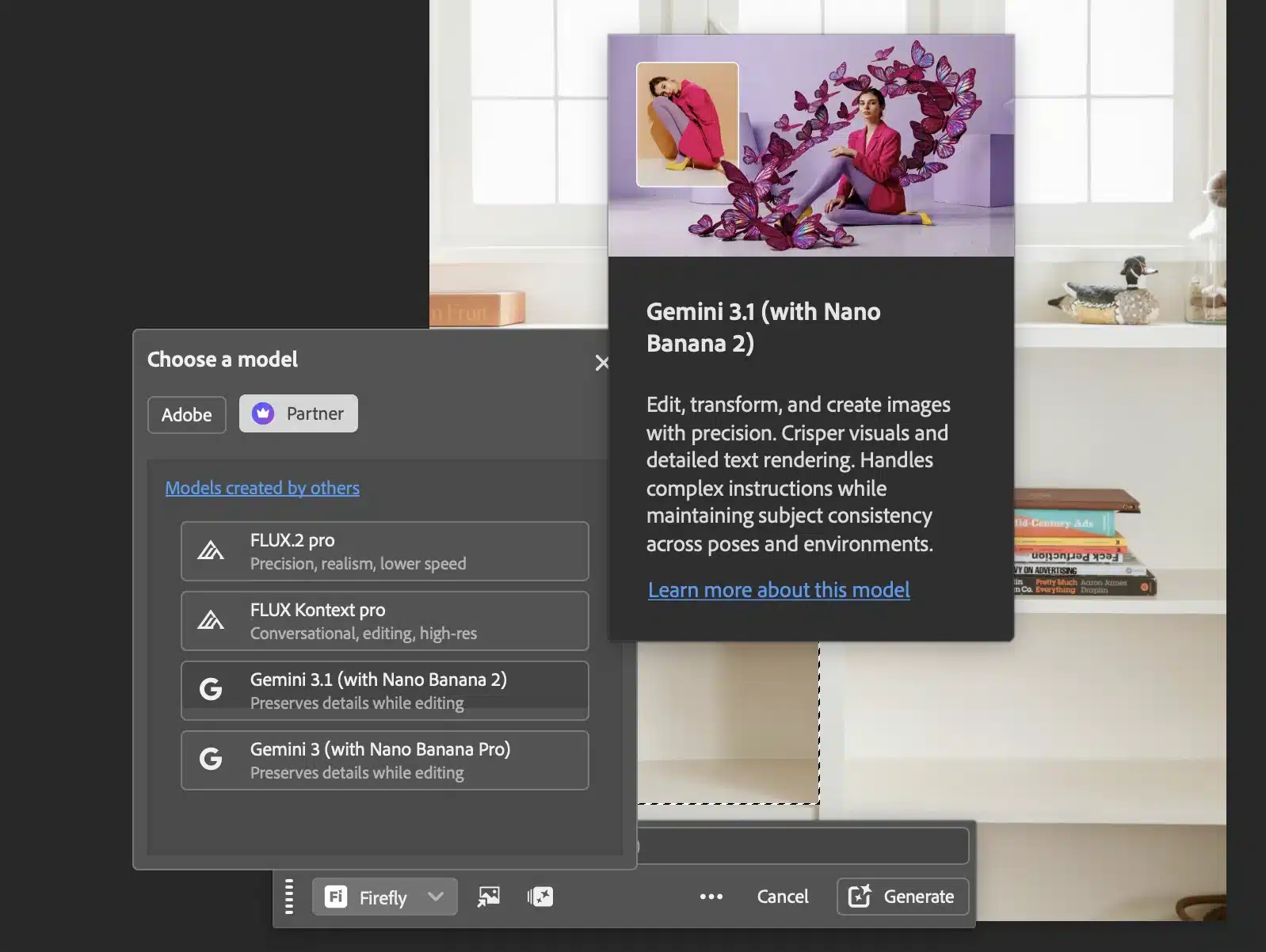Close the Choose a model panel
1266x952 pixels.
tap(601, 363)
